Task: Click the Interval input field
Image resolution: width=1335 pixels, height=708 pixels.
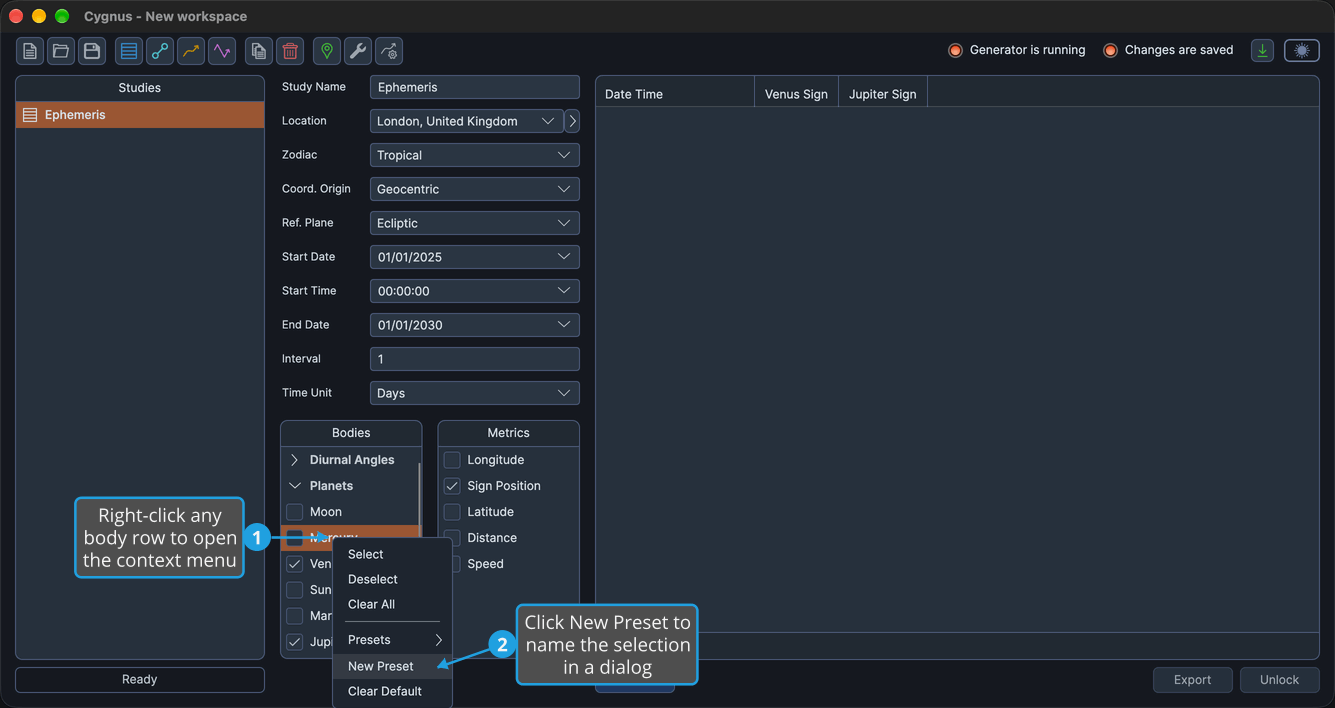Action: (475, 359)
